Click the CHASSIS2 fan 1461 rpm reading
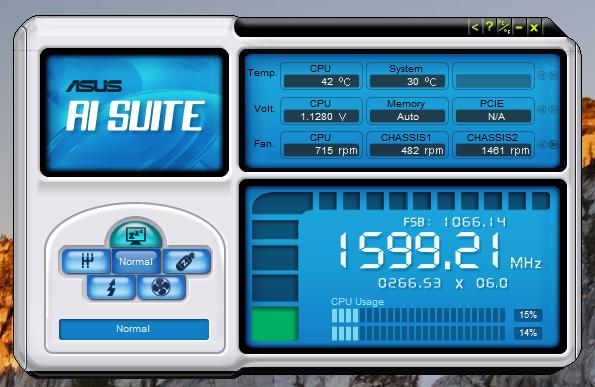 click(x=493, y=151)
